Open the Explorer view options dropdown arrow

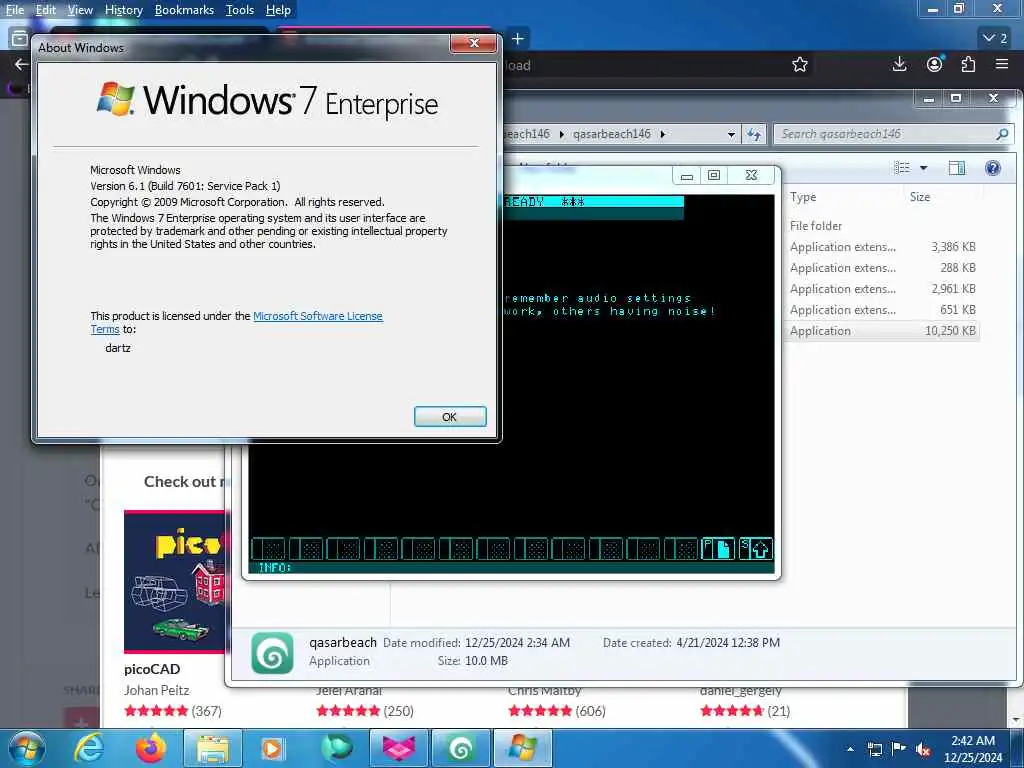tap(923, 168)
